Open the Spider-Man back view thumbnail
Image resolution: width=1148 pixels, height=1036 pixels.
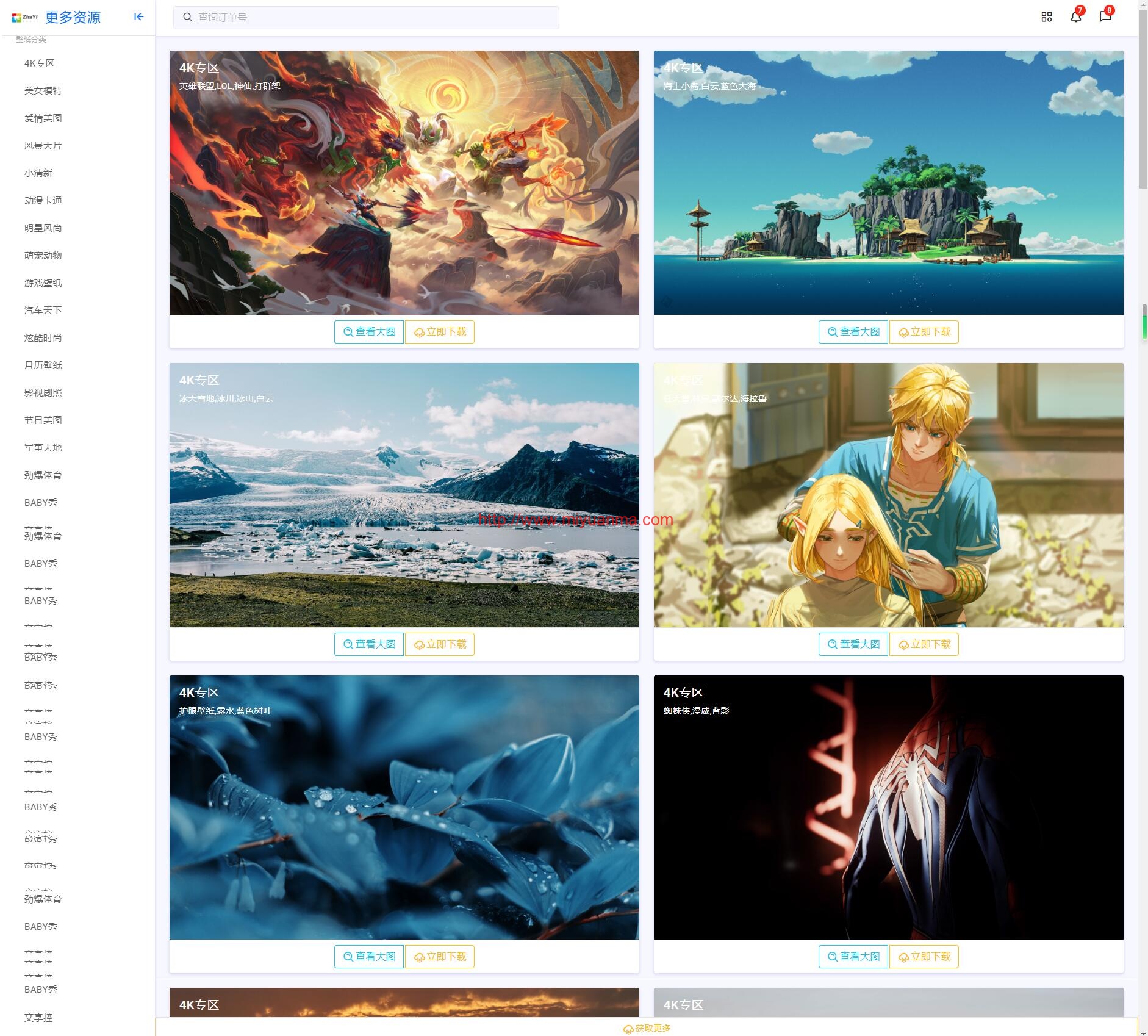tap(889, 808)
